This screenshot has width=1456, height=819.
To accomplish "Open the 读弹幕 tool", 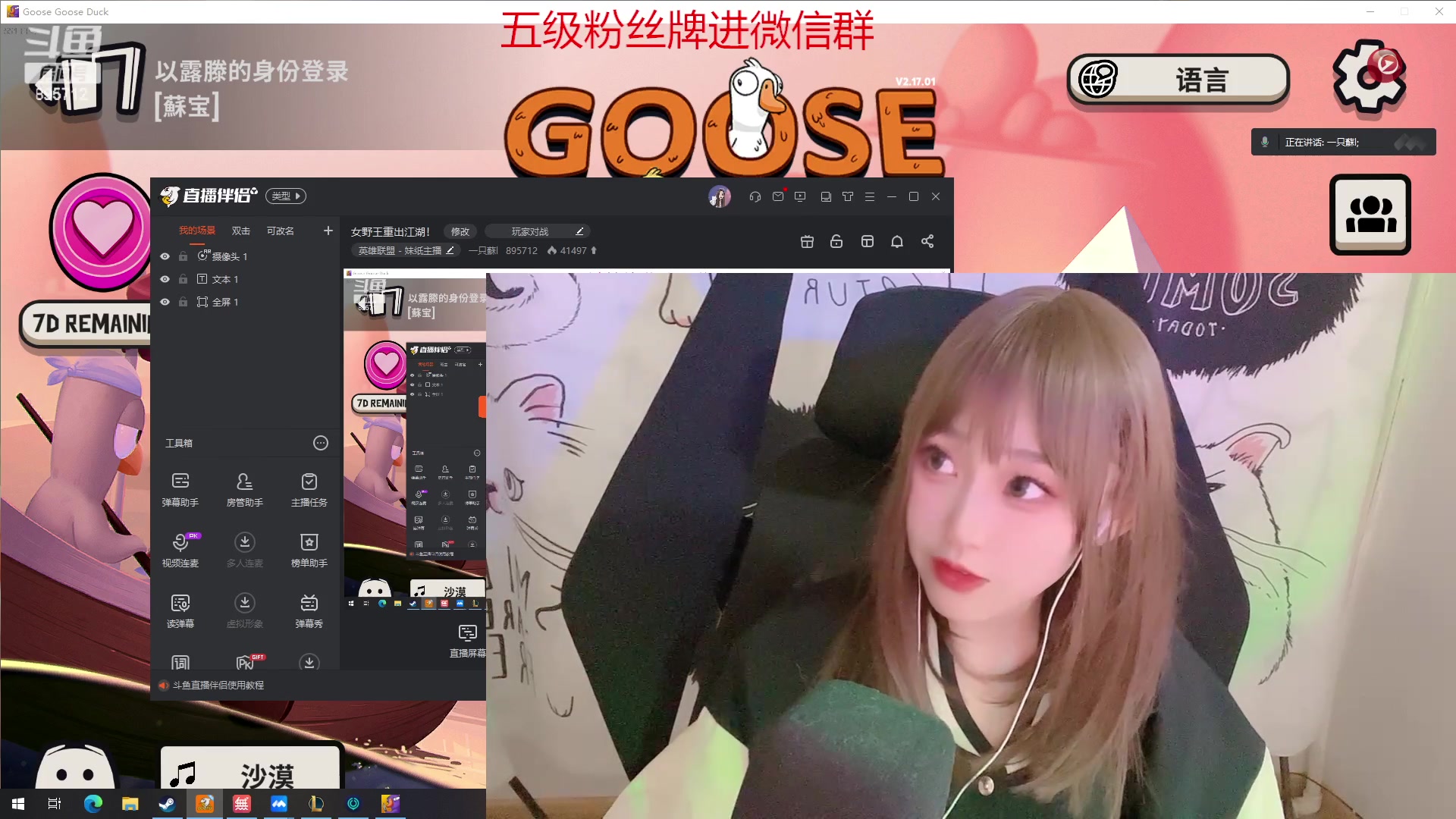I will click(x=180, y=610).
